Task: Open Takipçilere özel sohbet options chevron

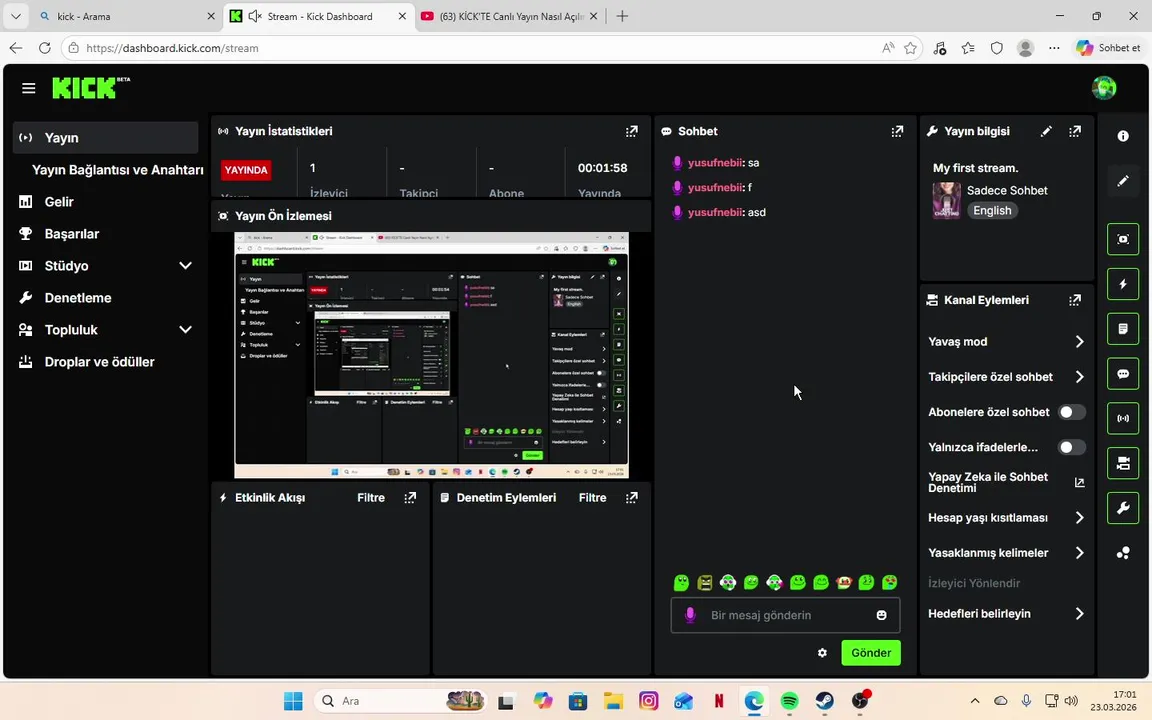Action: point(1079,377)
